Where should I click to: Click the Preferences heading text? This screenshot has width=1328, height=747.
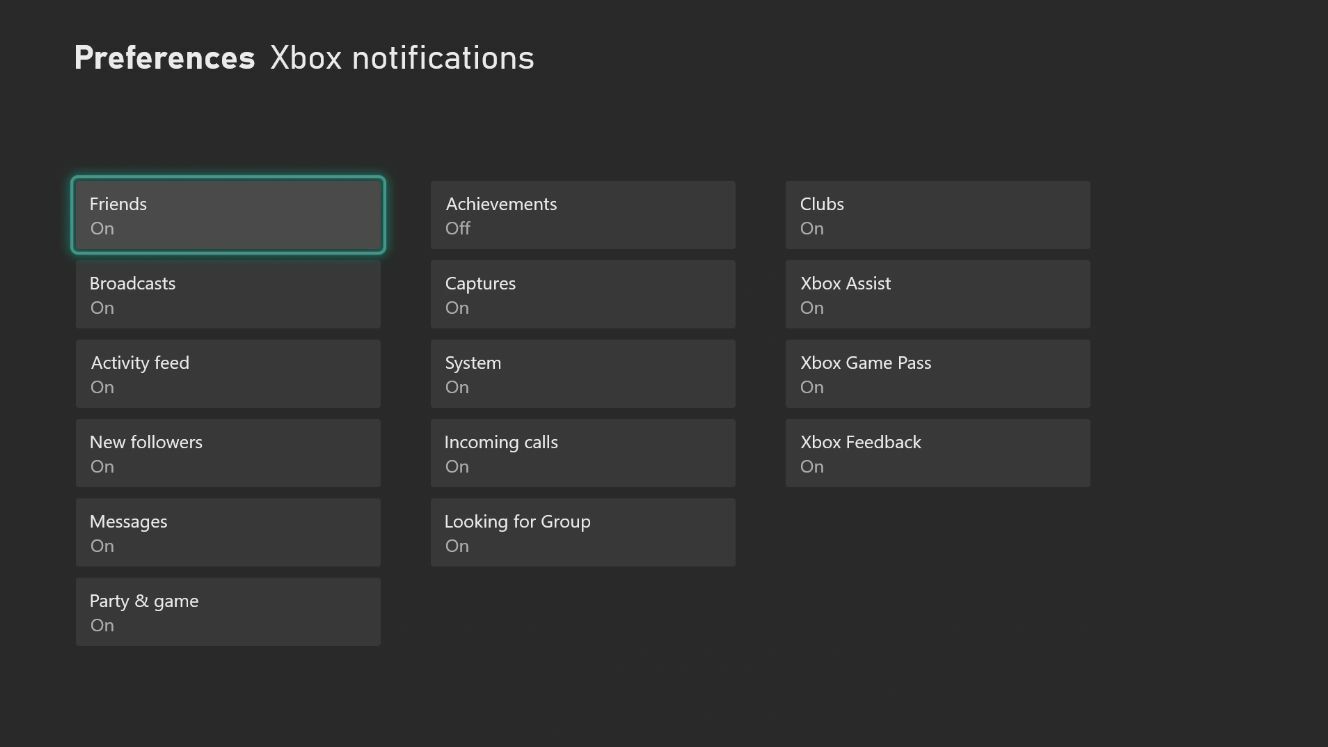coord(165,58)
